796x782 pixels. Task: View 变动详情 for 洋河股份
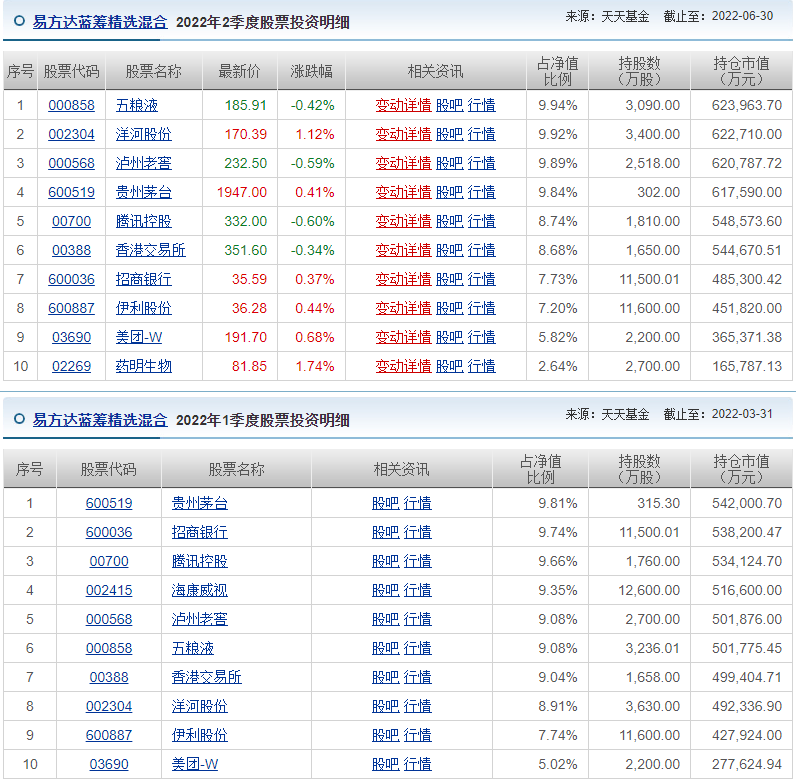[x=404, y=134]
